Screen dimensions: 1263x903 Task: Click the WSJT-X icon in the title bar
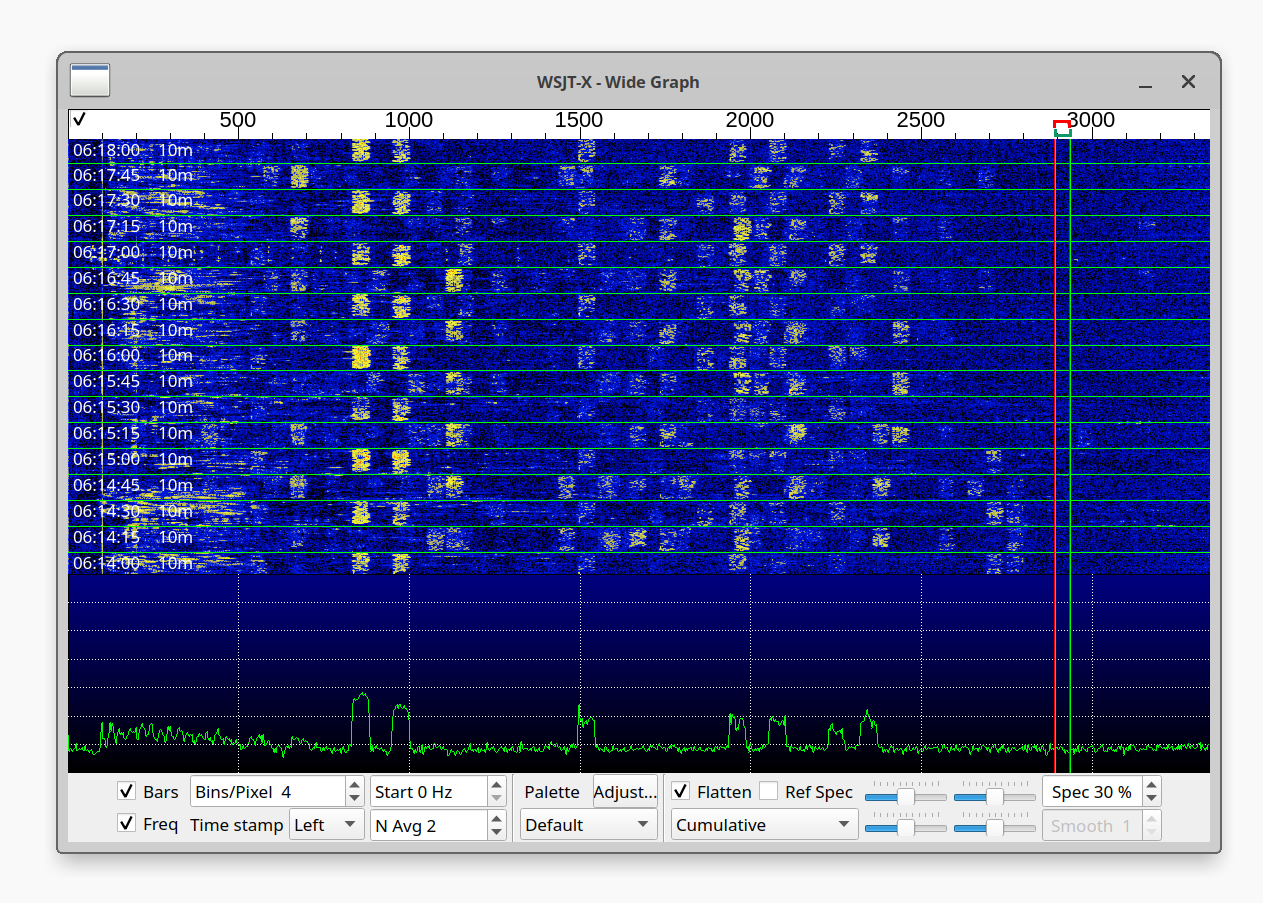click(90, 81)
